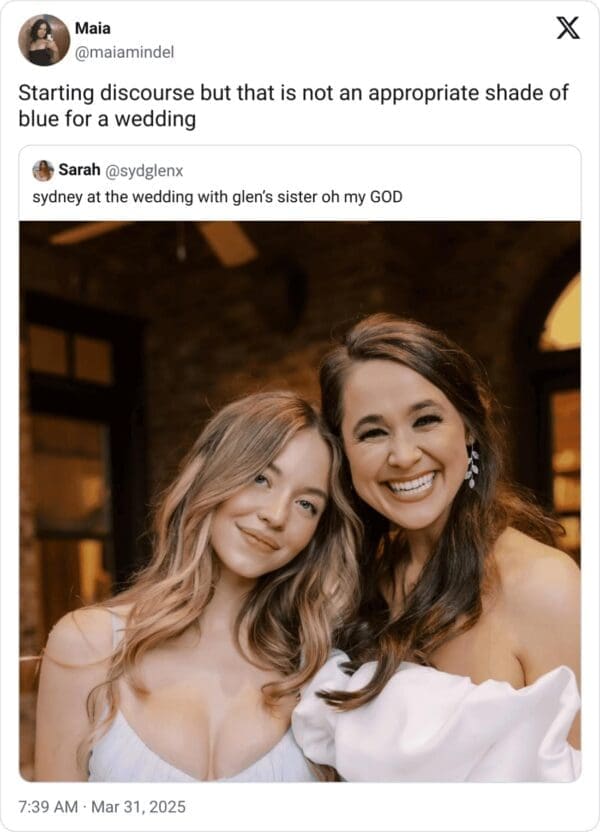This screenshot has width=600, height=832.
Task: Click "oh my GOD" in quoted post
Action: 369,196
